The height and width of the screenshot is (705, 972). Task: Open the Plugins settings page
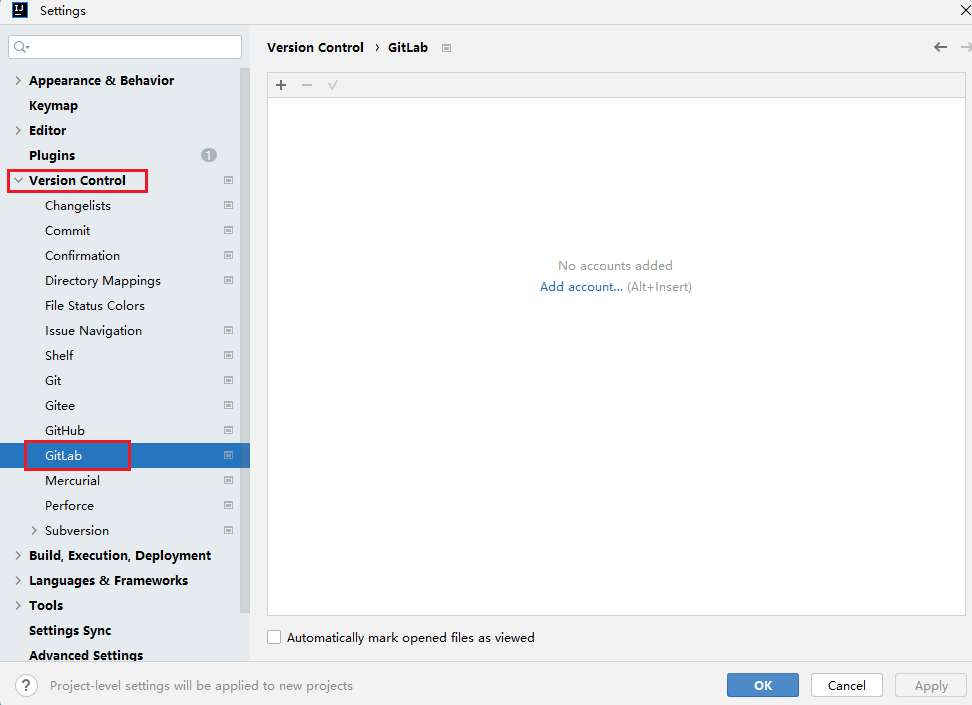tap(52, 155)
